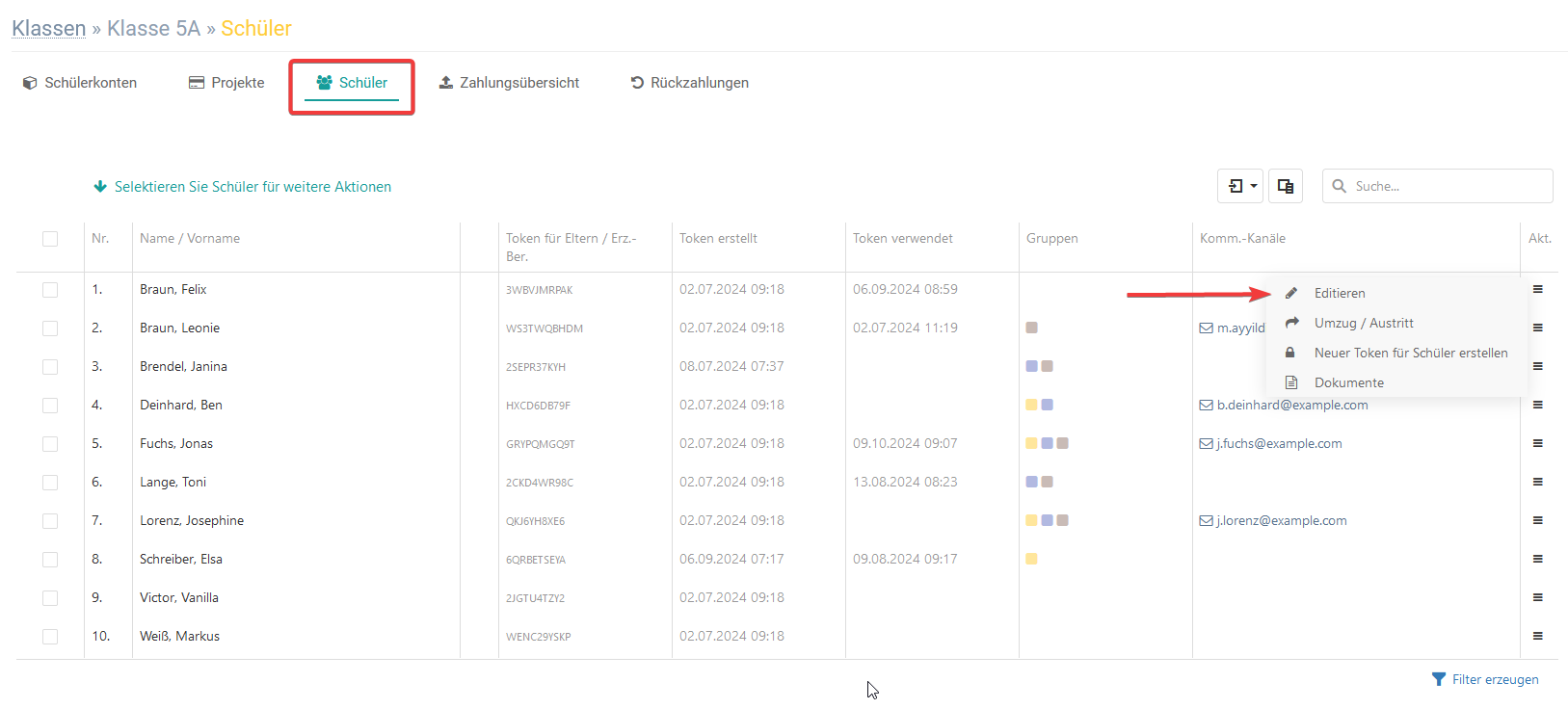Check the box for Lange, Toni
The width and height of the screenshot is (1568, 709).
(x=50, y=483)
